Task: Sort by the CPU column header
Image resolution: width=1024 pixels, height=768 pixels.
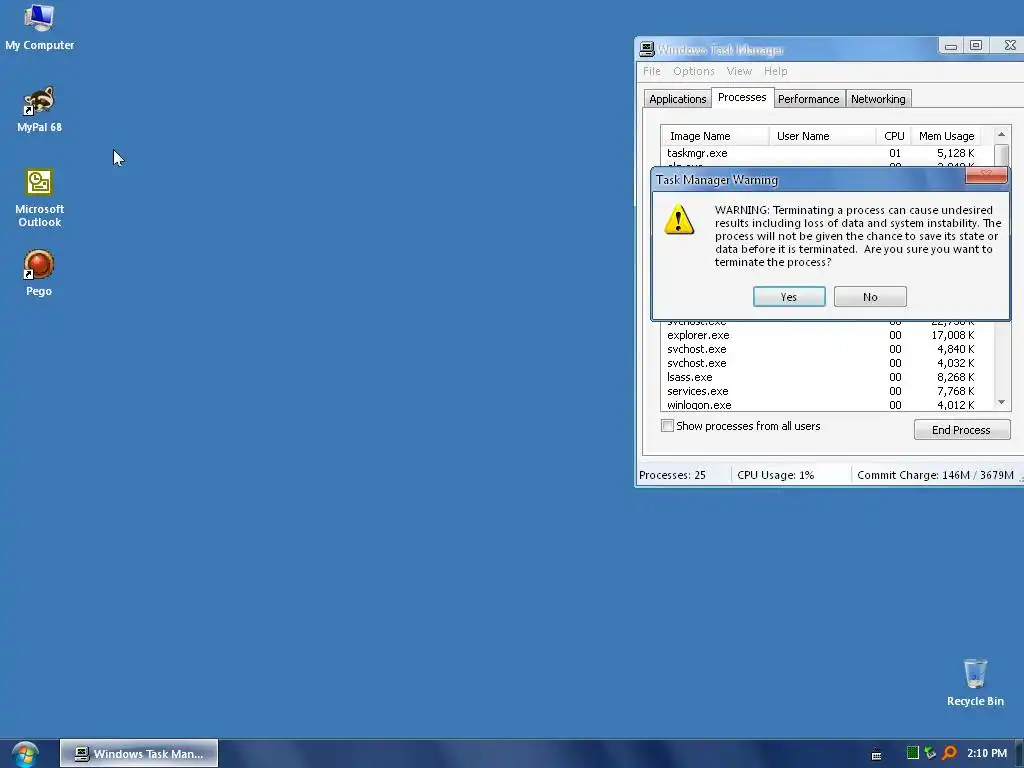Action: coord(893,136)
